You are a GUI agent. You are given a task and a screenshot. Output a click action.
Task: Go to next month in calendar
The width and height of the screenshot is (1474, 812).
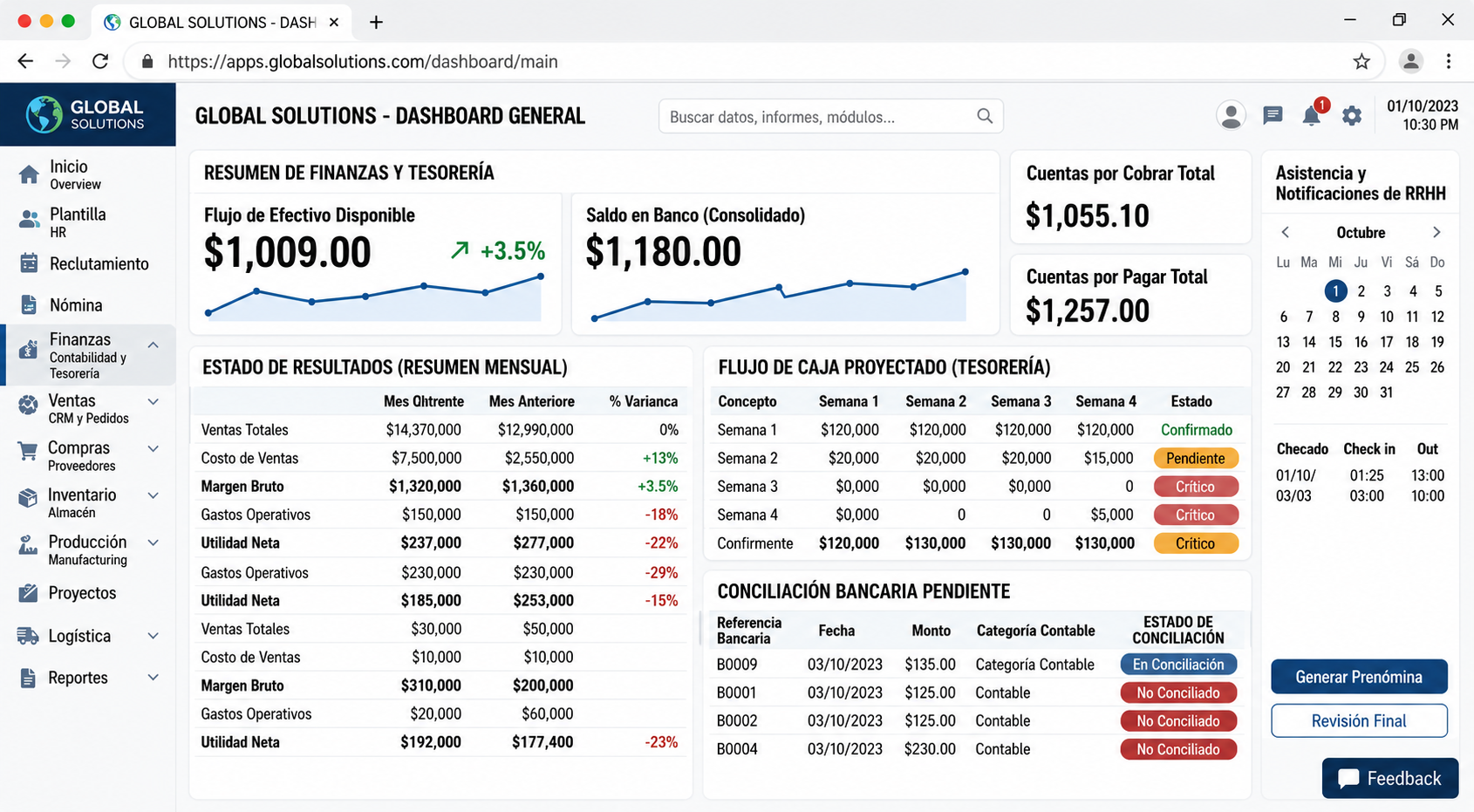(1436, 232)
